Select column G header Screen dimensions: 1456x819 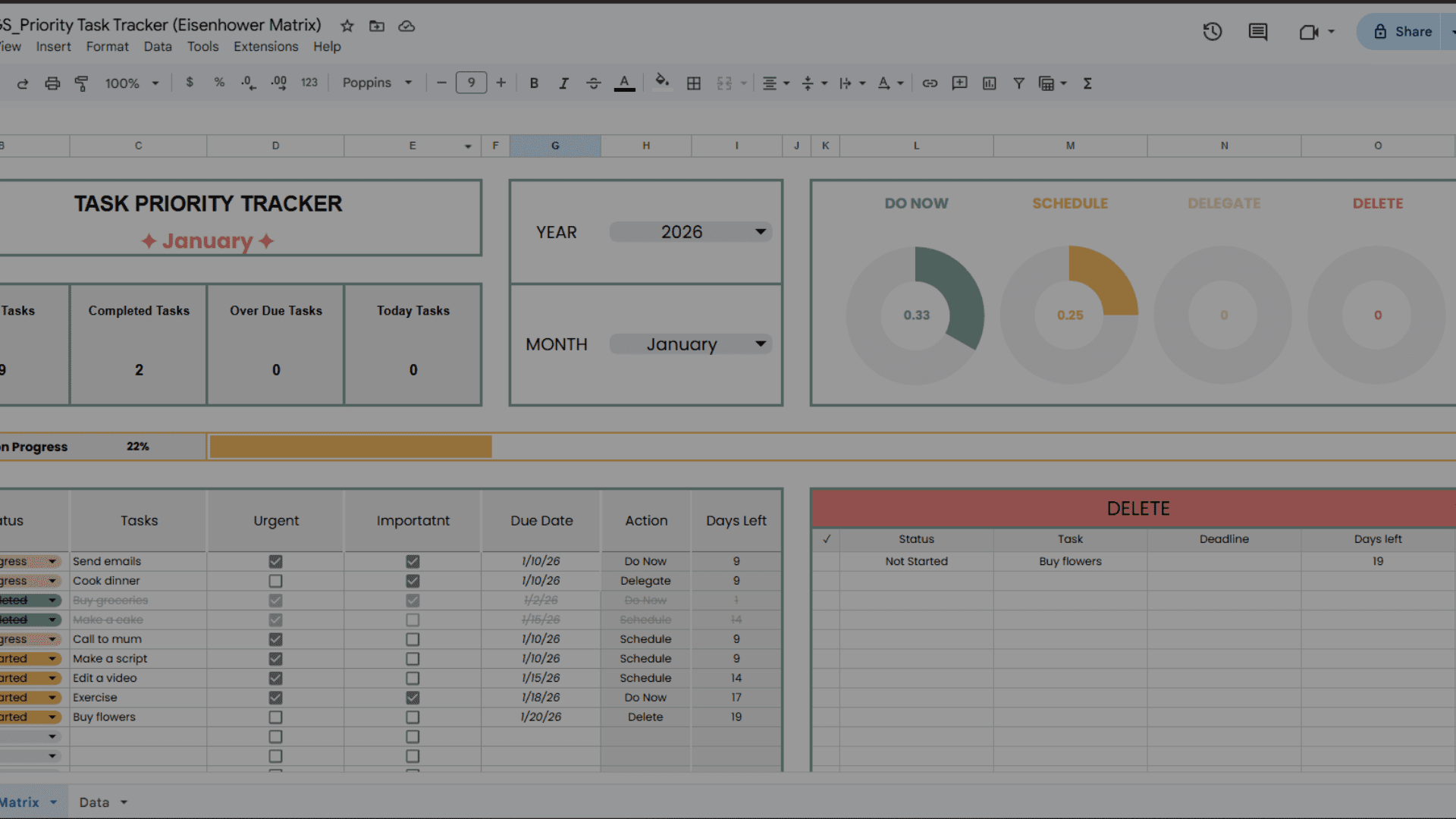pos(555,146)
